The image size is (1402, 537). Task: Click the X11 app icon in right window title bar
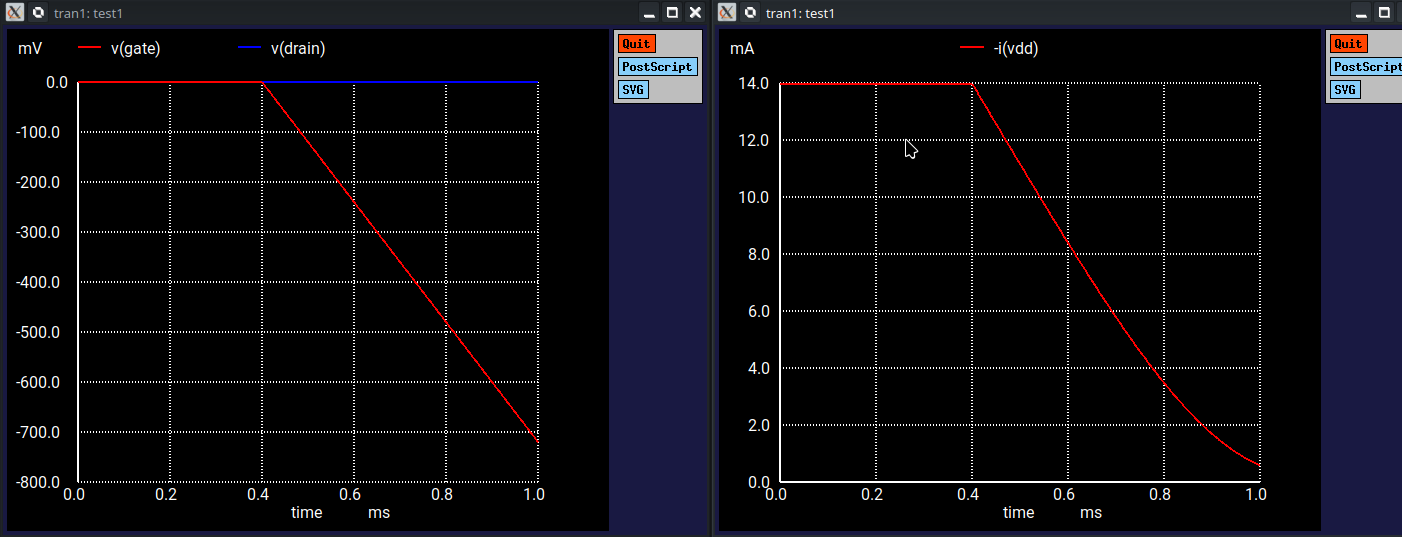coord(727,13)
